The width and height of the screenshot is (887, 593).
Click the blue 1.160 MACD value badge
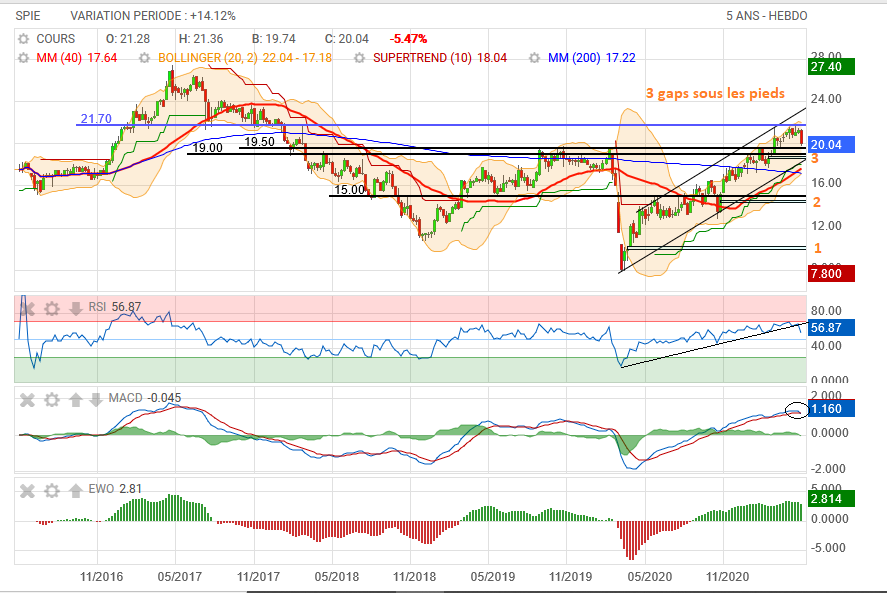pos(832,409)
